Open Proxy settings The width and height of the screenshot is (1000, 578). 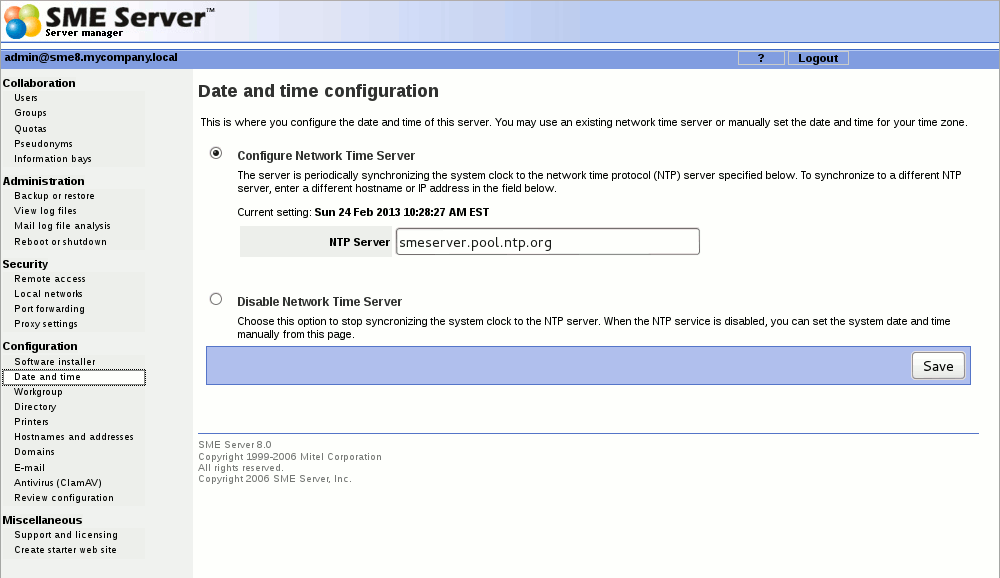[46, 324]
